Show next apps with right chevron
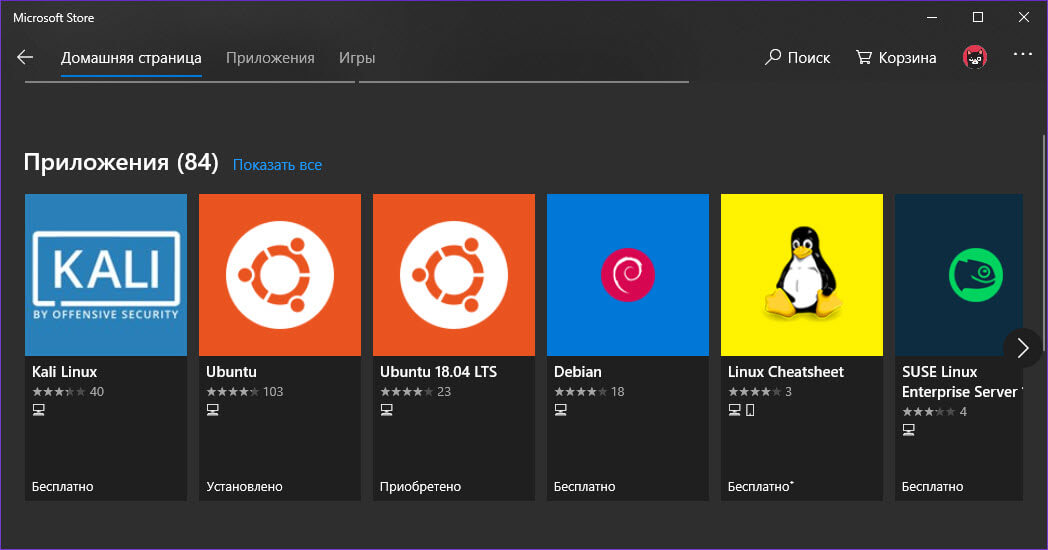The height and width of the screenshot is (550, 1048). point(1022,348)
